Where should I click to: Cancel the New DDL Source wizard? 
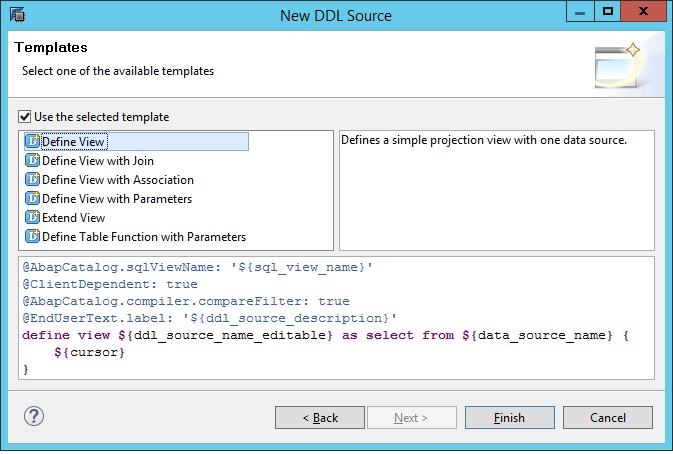pos(608,418)
